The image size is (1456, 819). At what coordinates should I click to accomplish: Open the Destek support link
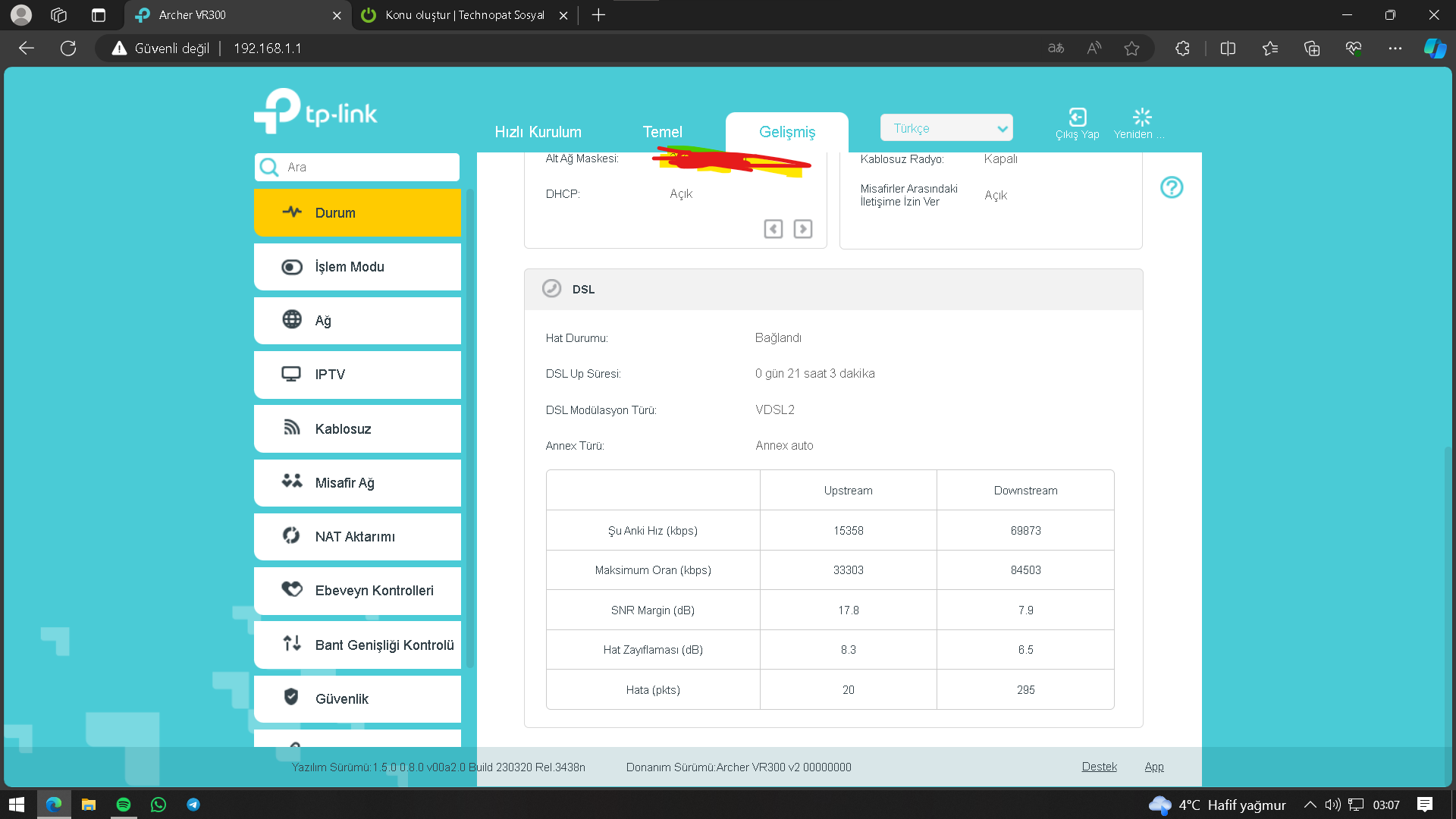tap(1099, 767)
